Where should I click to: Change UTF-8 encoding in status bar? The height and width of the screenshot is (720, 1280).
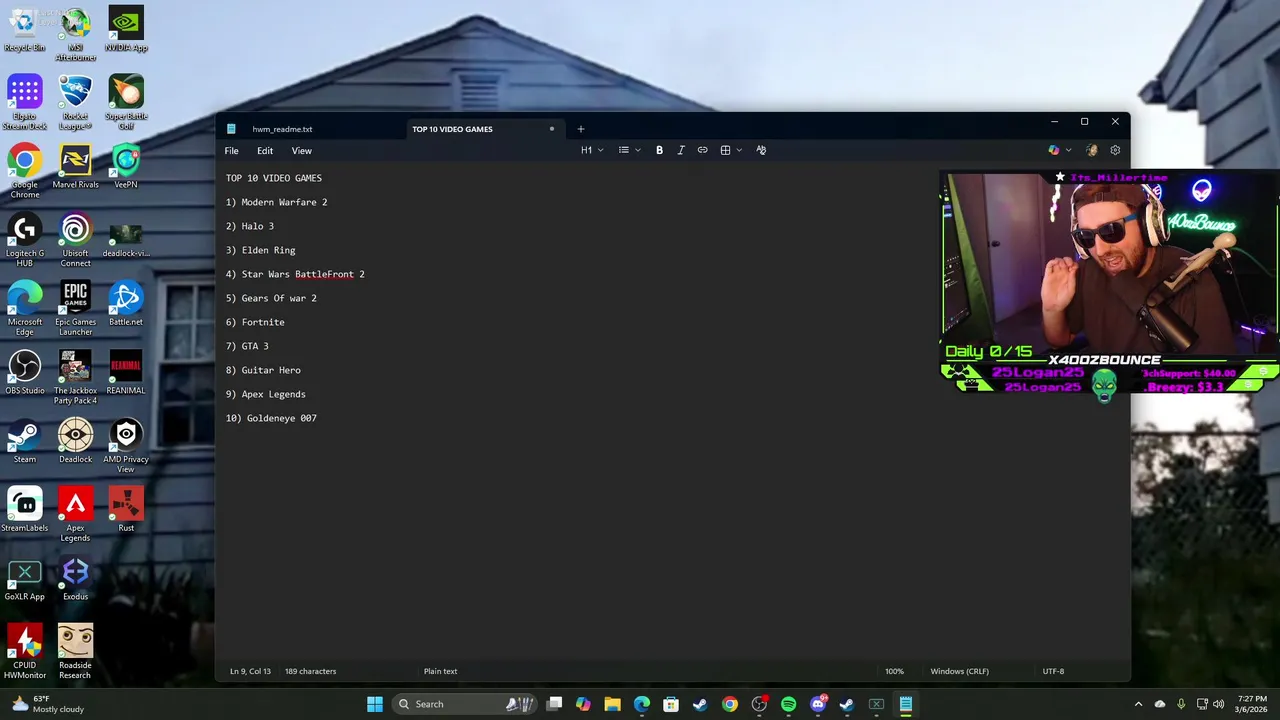(x=1053, y=671)
